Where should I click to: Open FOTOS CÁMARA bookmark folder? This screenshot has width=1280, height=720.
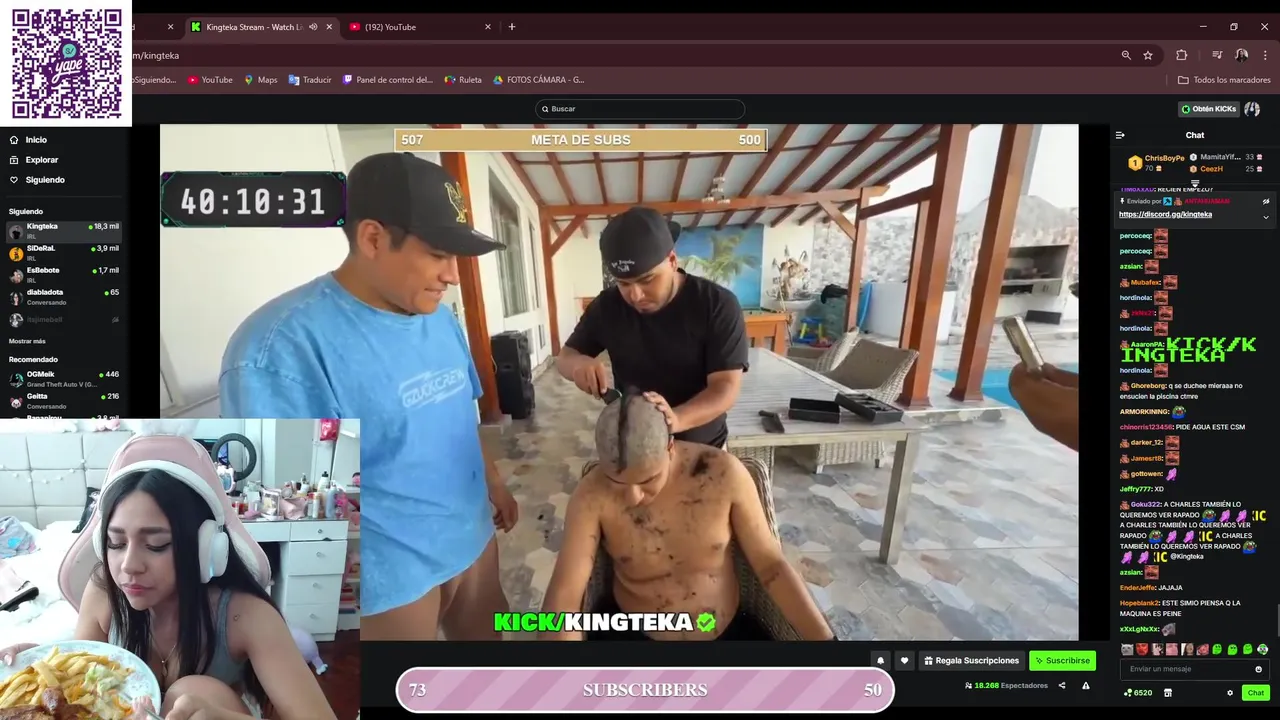(x=538, y=80)
